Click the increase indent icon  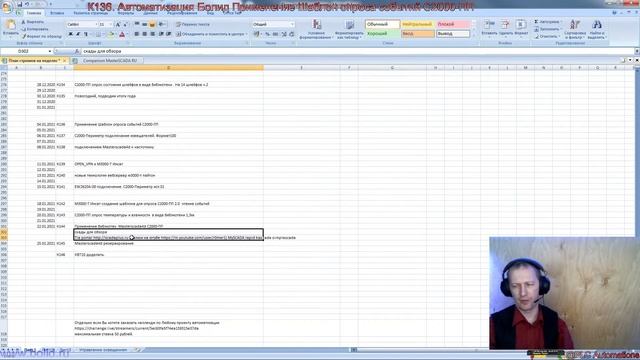coord(168,34)
